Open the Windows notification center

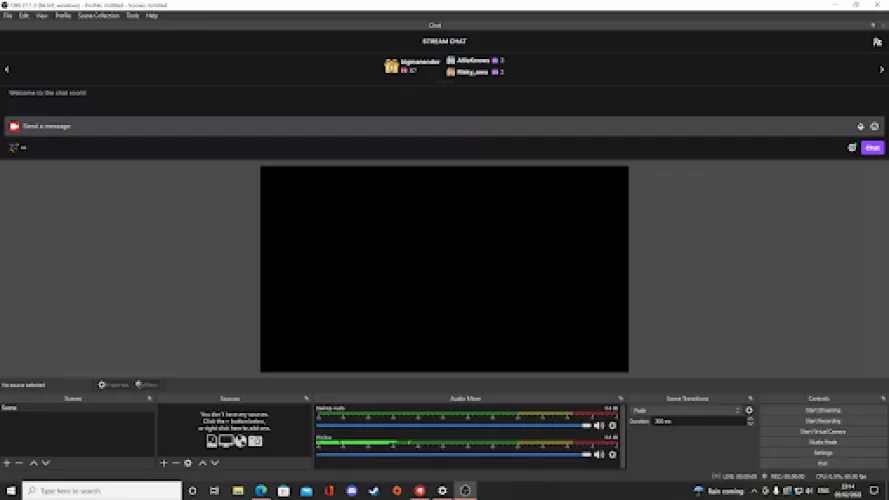[874, 491]
